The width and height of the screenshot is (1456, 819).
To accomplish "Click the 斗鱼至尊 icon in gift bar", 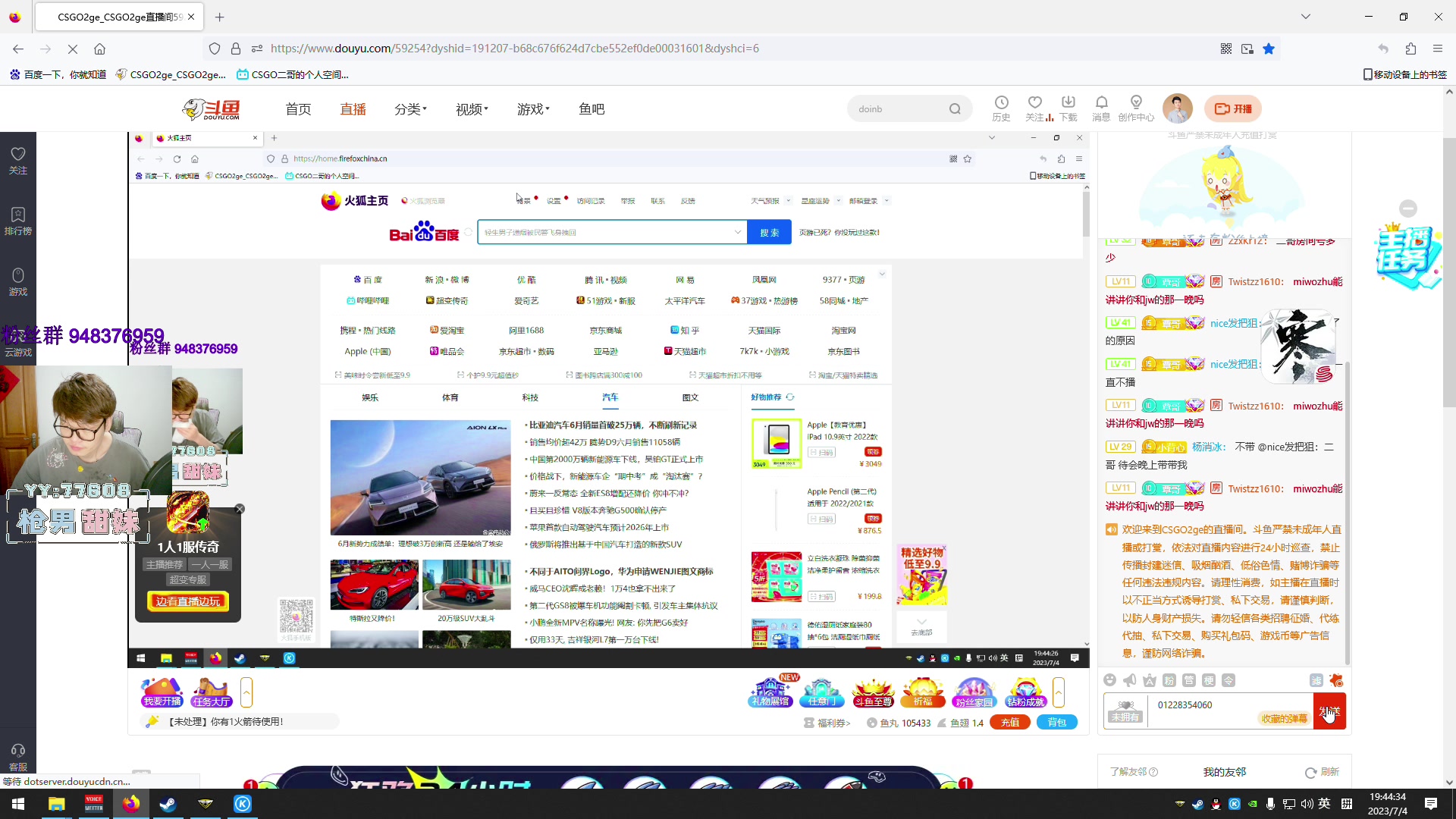I will pyautogui.click(x=873, y=692).
